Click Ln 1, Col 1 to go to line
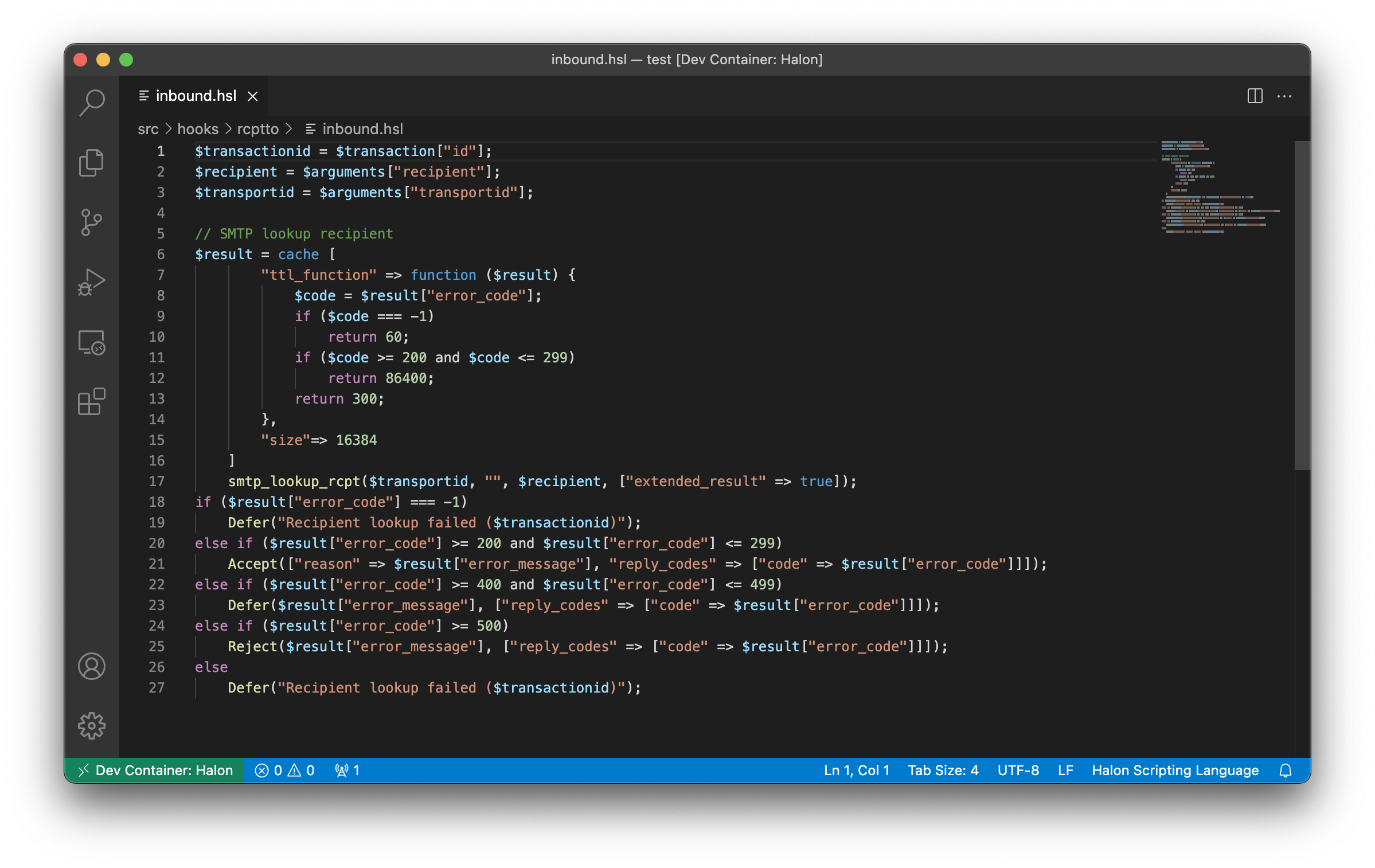1375x868 pixels. 856,771
